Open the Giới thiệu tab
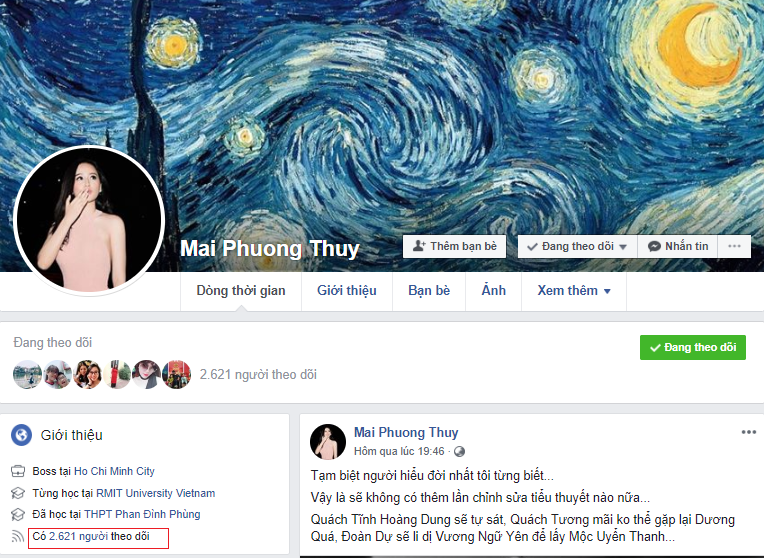Image resolution: width=767 pixels, height=559 pixels. pyautogui.click(x=347, y=291)
